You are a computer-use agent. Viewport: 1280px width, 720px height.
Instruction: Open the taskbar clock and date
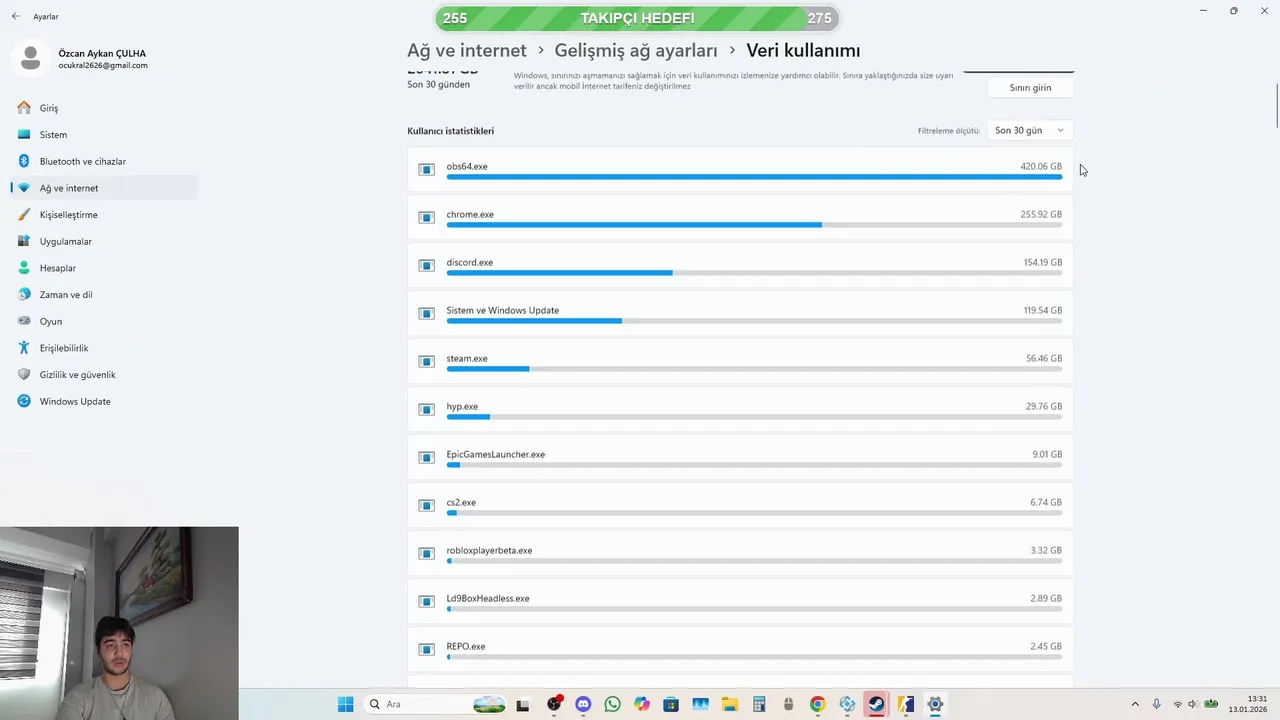pyautogui.click(x=1249, y=704)
